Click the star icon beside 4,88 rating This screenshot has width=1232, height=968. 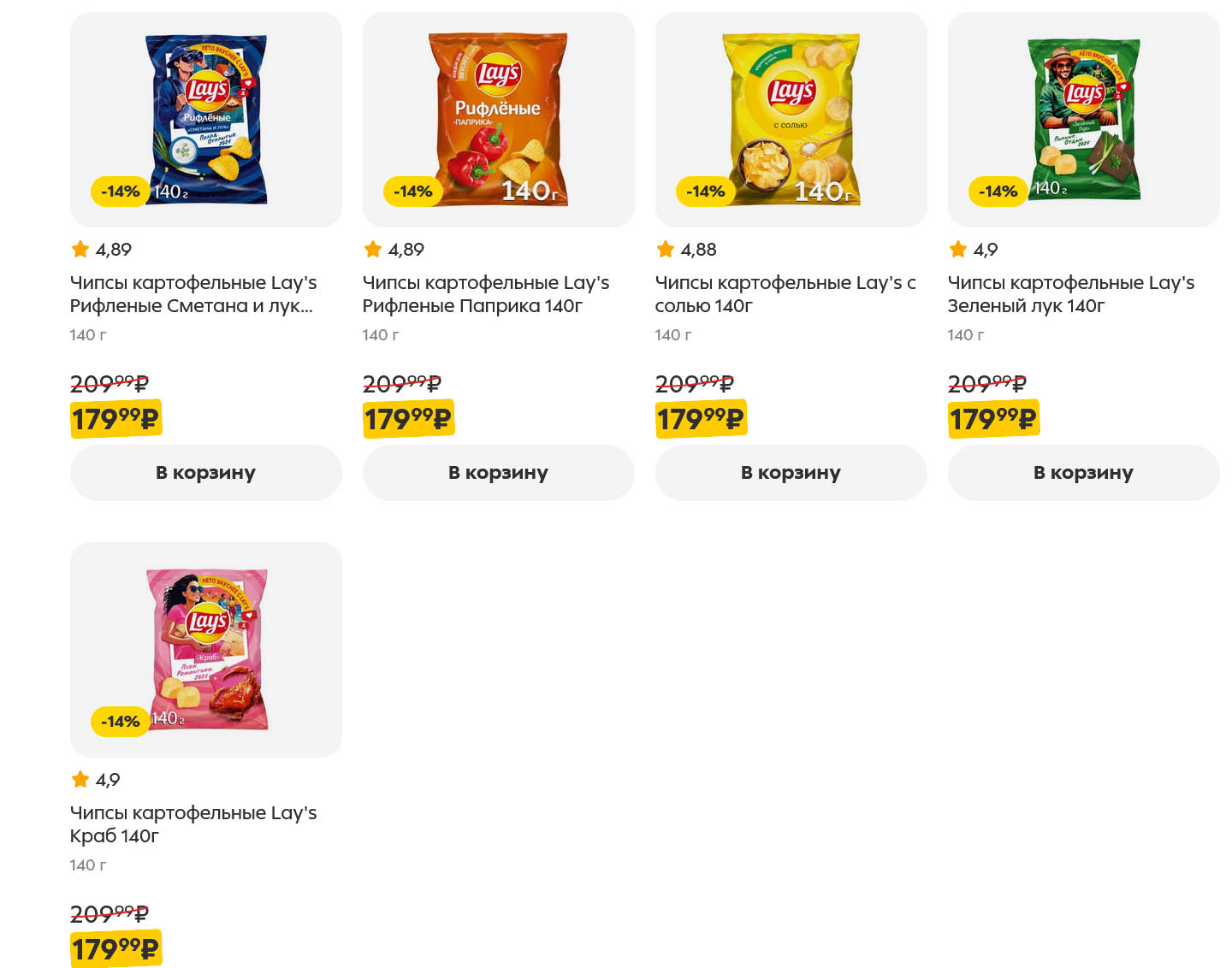[666, 249]
